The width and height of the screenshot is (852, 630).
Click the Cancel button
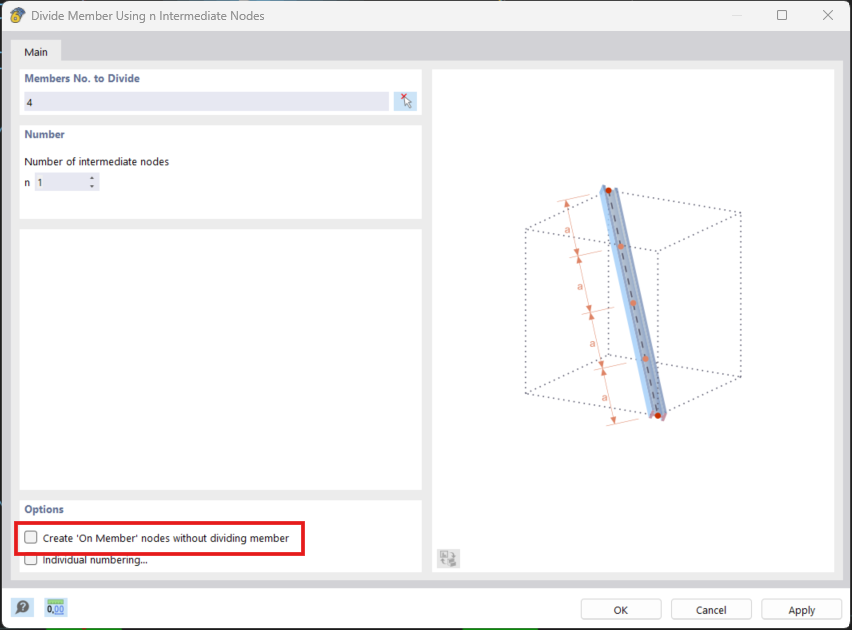[x=711, y=610]
